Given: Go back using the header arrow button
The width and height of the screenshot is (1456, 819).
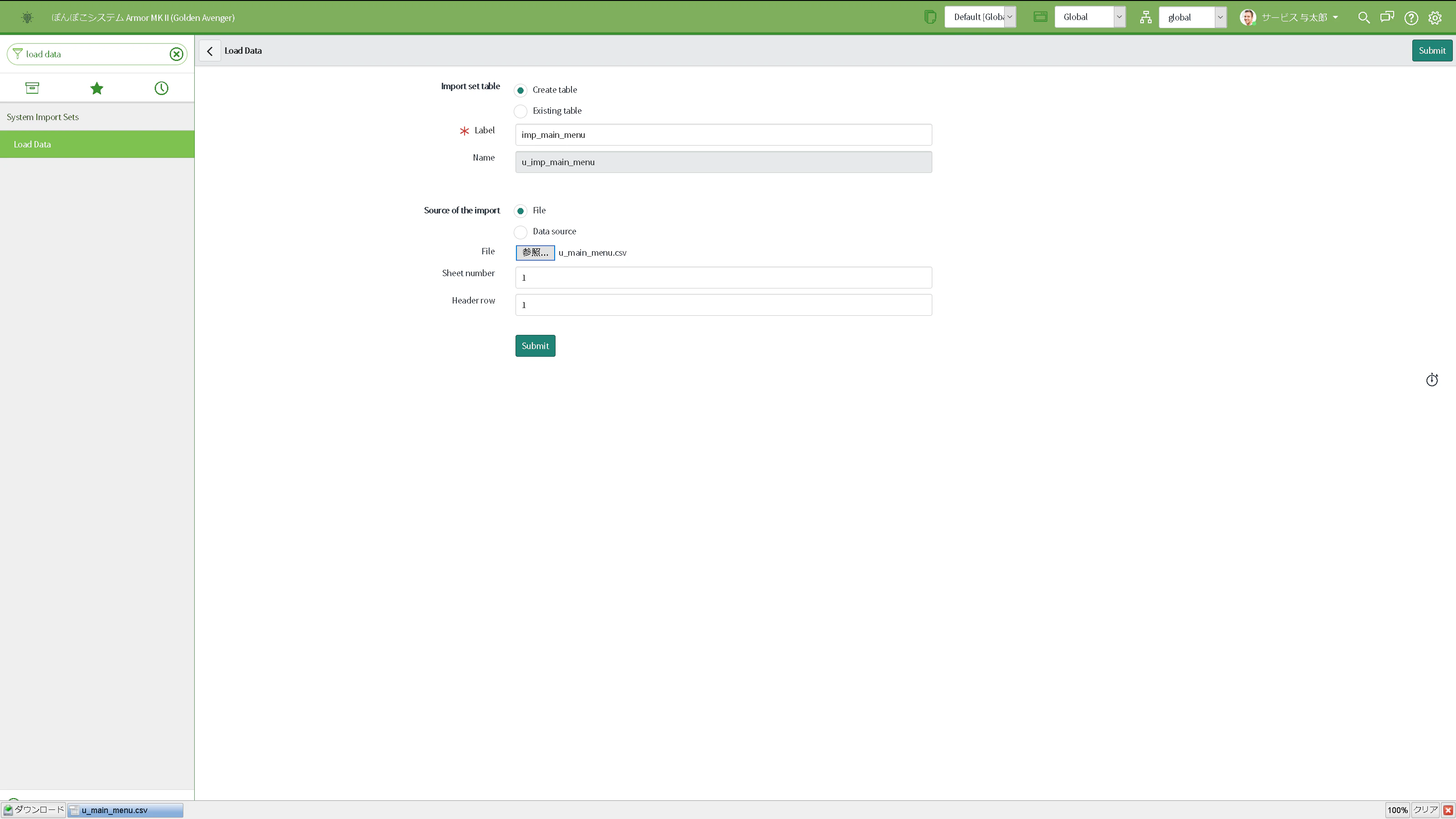Looking at the screenshot, I should (210, 51).
